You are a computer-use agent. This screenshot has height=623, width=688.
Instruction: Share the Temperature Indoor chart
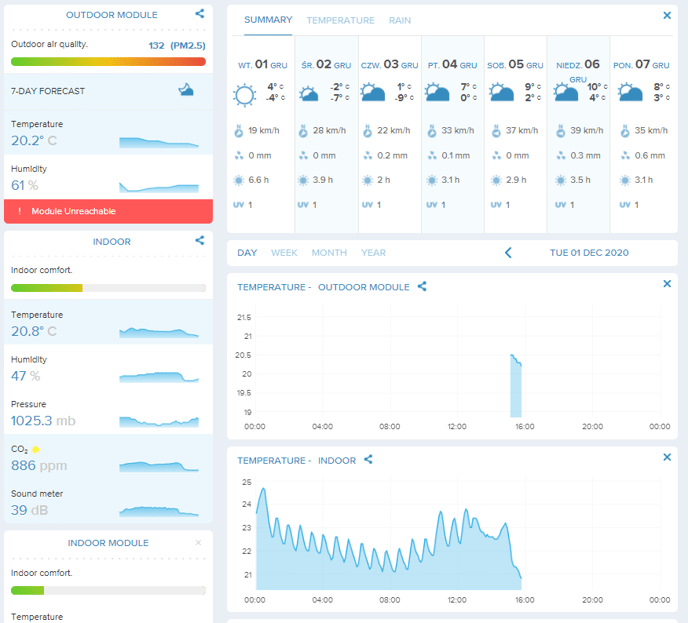click(x=368, y=460)
